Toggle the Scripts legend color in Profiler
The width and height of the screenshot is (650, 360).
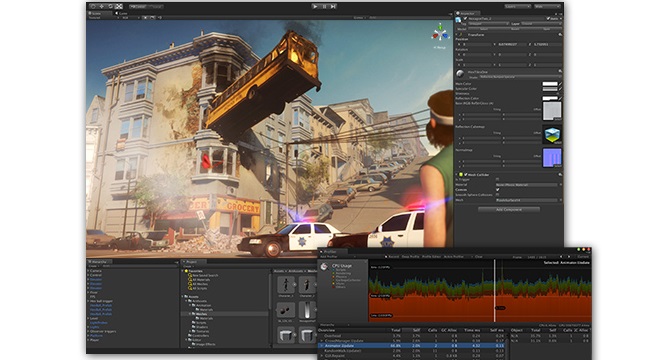[333, 270]
